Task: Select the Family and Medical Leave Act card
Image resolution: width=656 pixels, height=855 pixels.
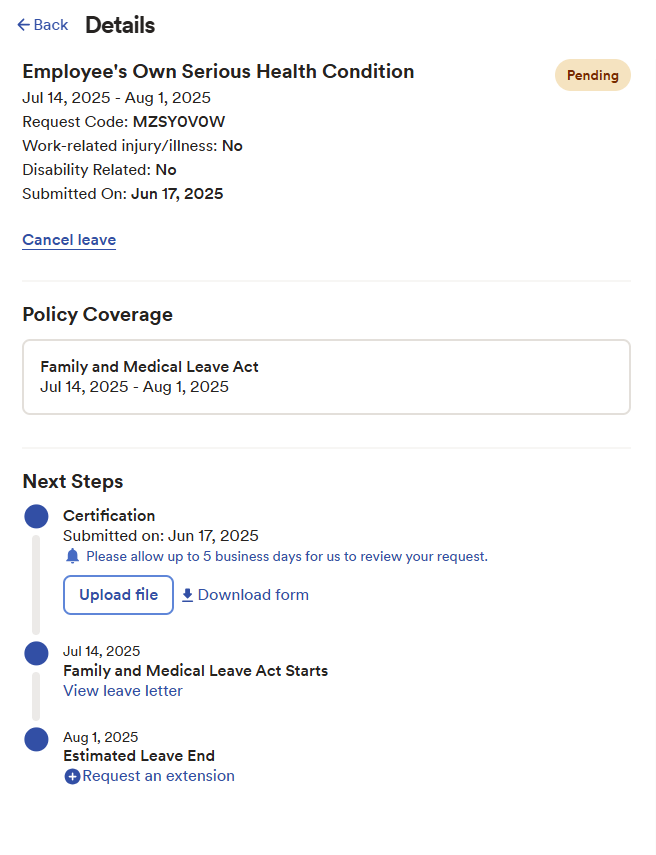Action: (x=326, y=377)
